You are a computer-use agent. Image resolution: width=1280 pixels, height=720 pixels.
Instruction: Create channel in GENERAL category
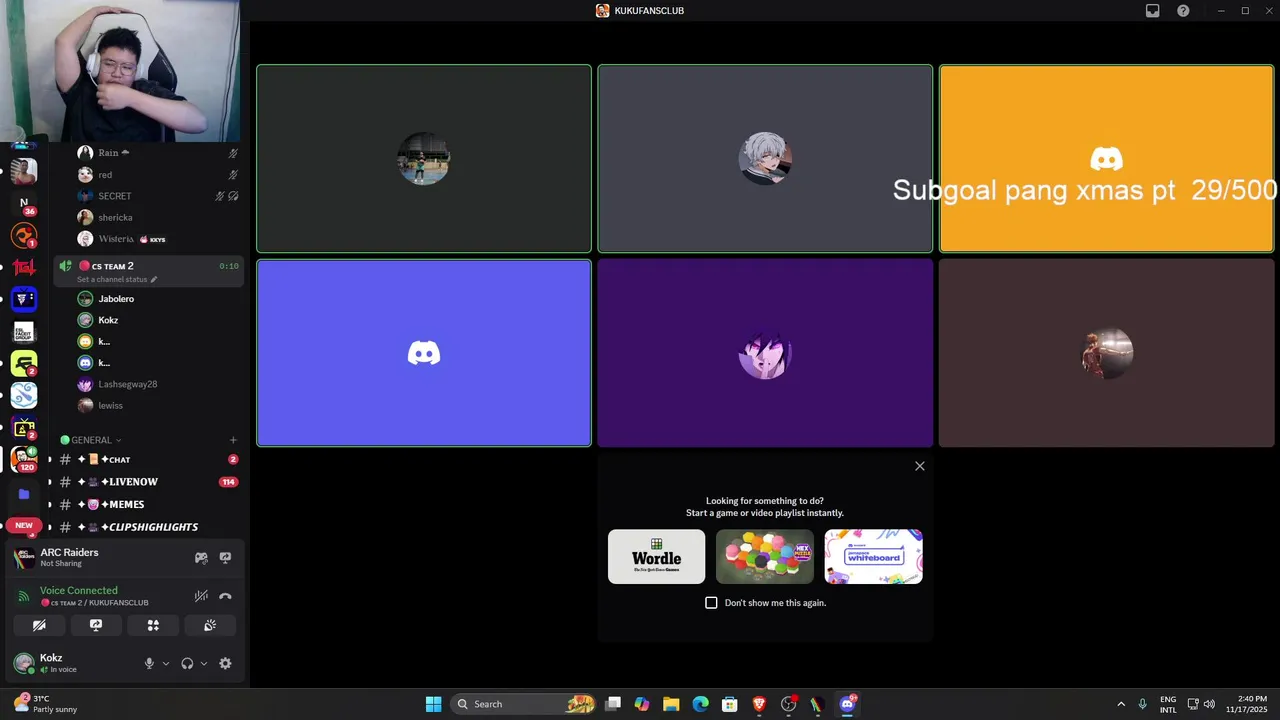[x=233, y=440]
